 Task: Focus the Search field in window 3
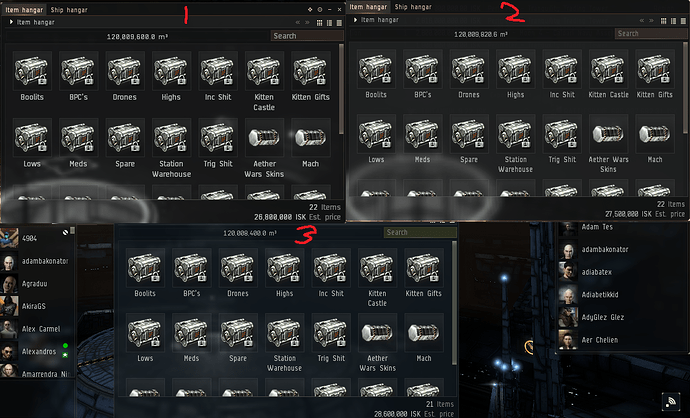pos(420,232)
